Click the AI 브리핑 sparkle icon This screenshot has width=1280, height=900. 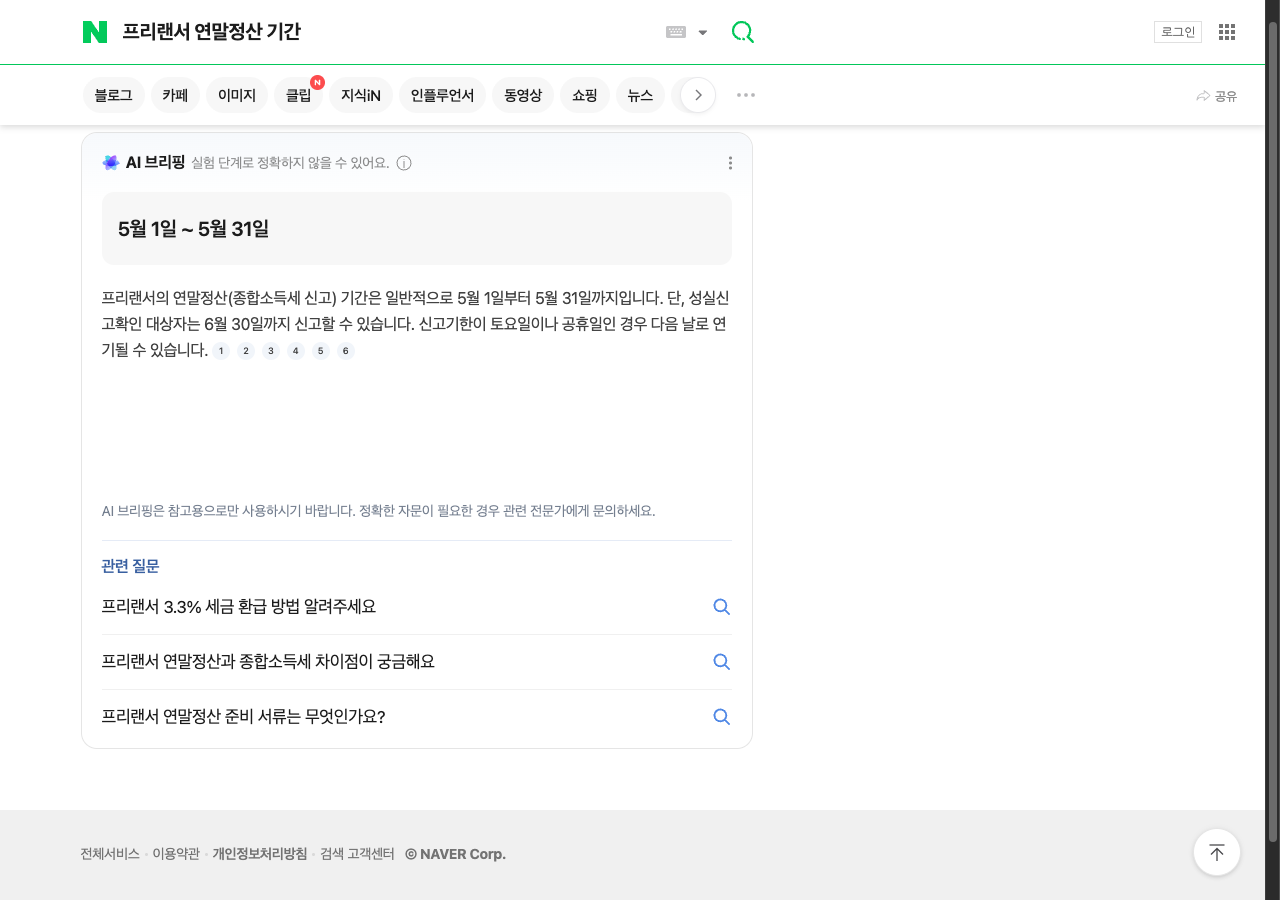pyautogui.click(x=111, y=162)
